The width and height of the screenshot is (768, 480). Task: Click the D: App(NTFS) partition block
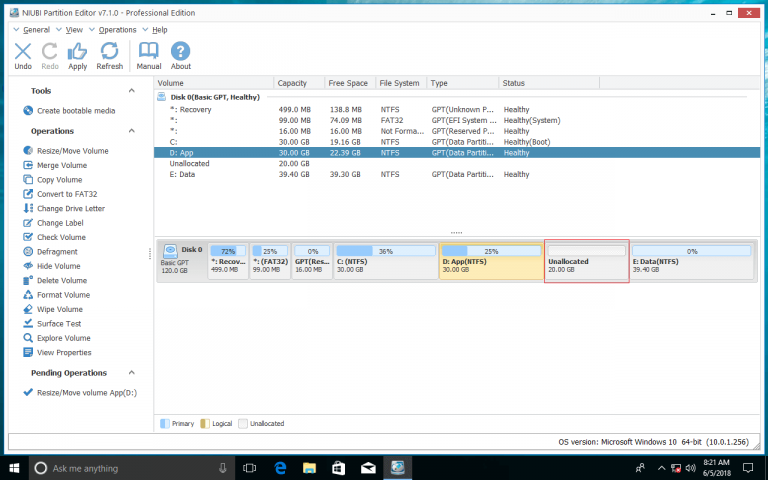pyautogui.click(x=491, y=261)
